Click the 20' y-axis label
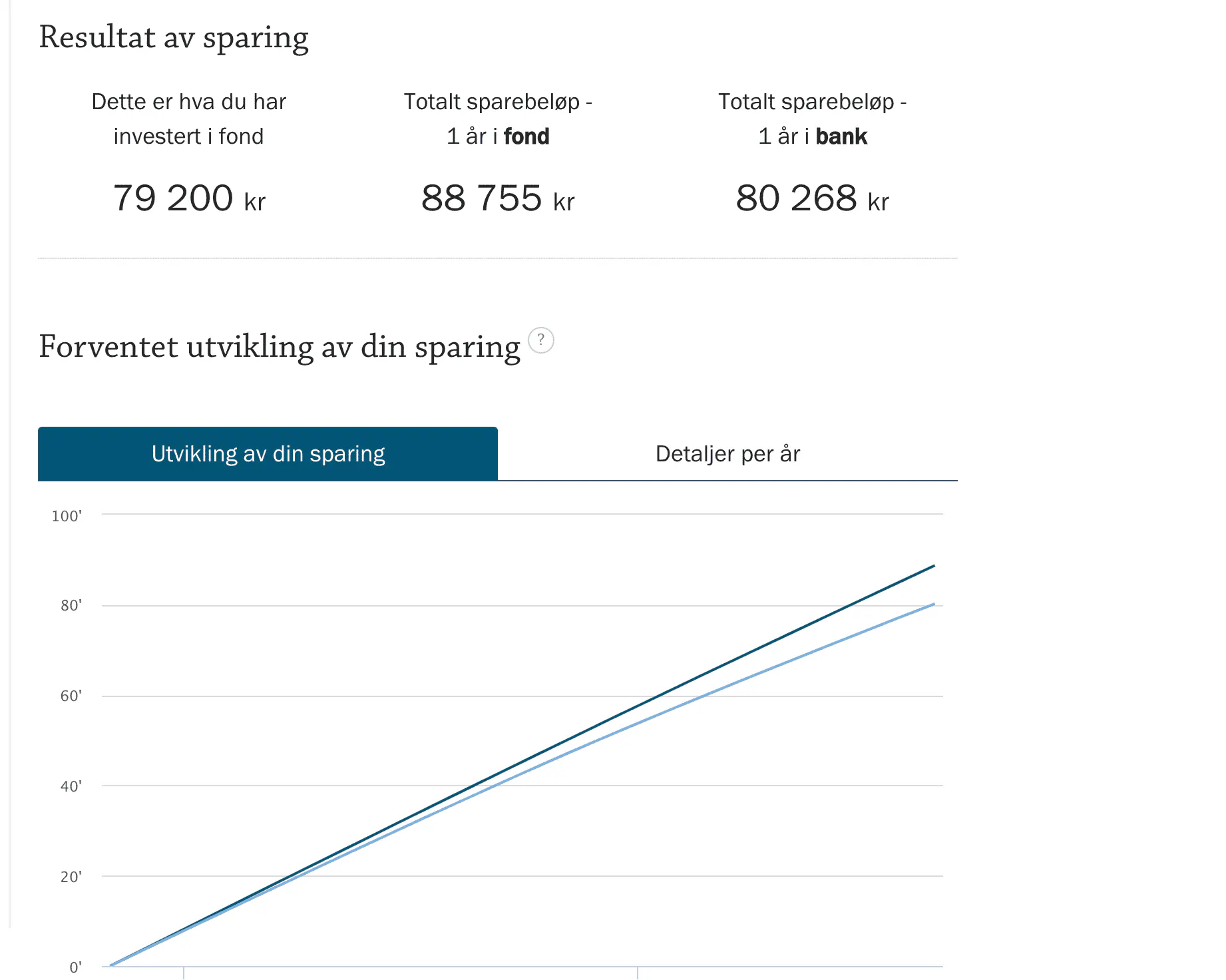The height and width of the screenshot is (980, 1226). 71,877
